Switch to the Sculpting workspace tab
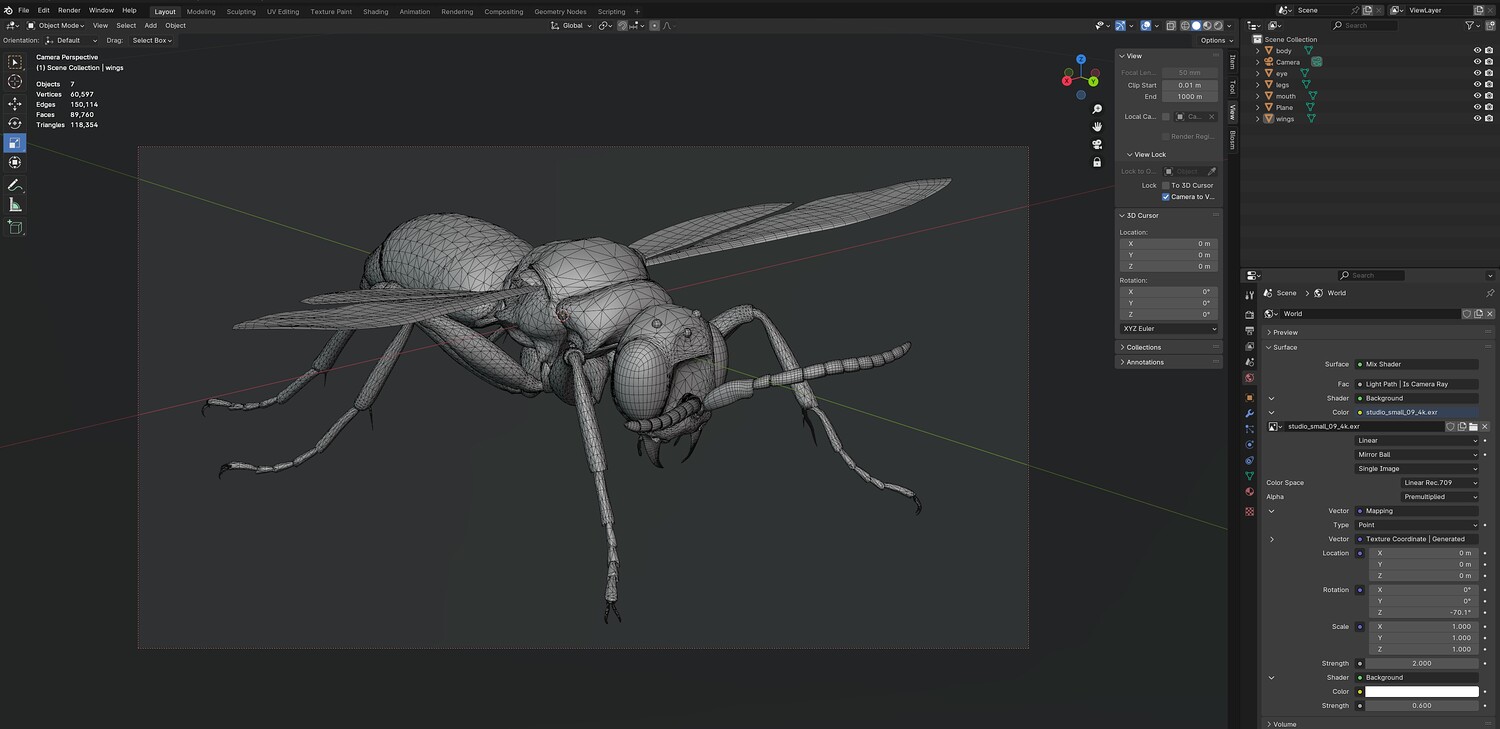This screenshot has width=1500, height=729. [241, 12]
